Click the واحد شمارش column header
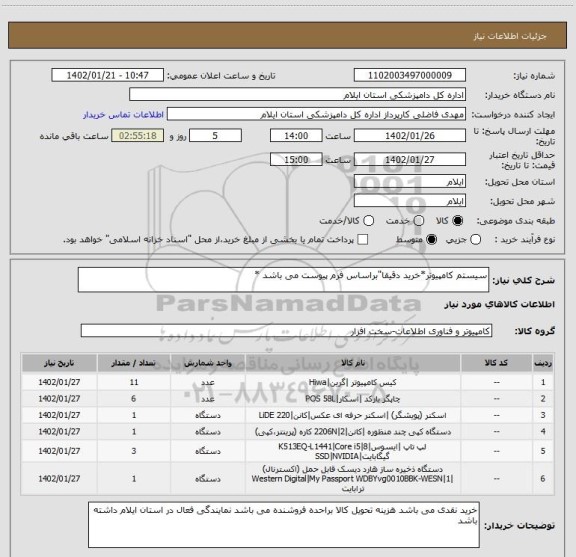The width and height of the screenshot is (576, 557). point(208,363)
